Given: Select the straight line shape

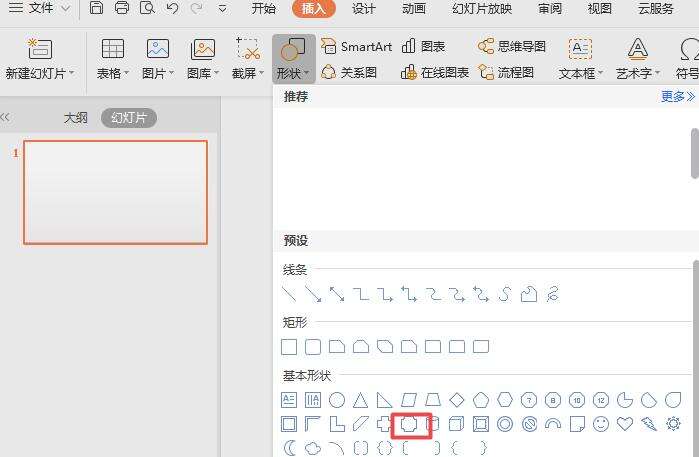Looking at the screenshot, I should [289, 294].
